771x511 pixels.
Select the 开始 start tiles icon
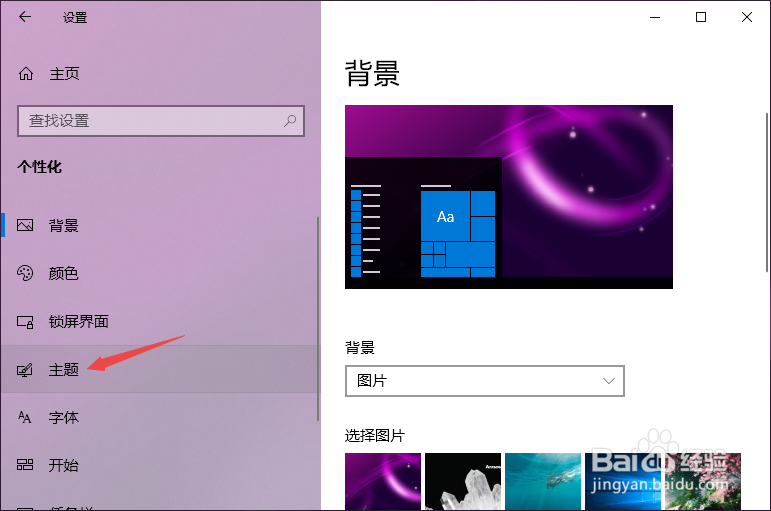(25, 465)
